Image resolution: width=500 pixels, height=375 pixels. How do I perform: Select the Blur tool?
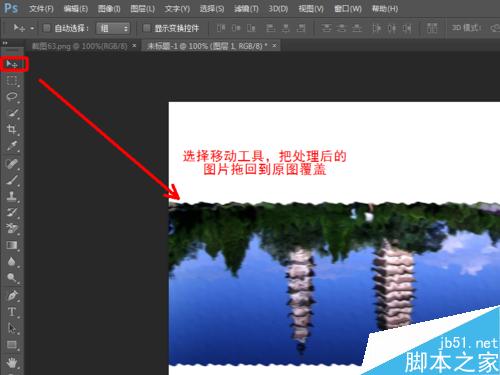point(12,261)
